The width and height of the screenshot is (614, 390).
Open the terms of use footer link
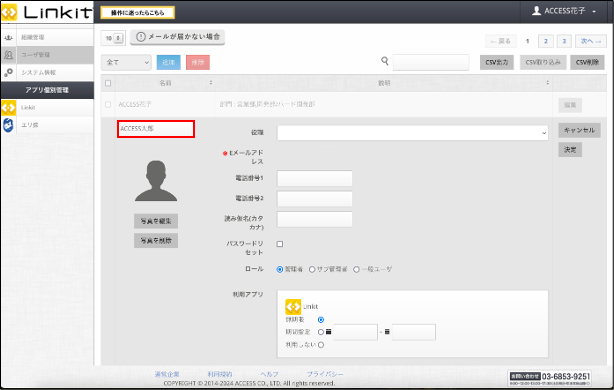point(220,374)
